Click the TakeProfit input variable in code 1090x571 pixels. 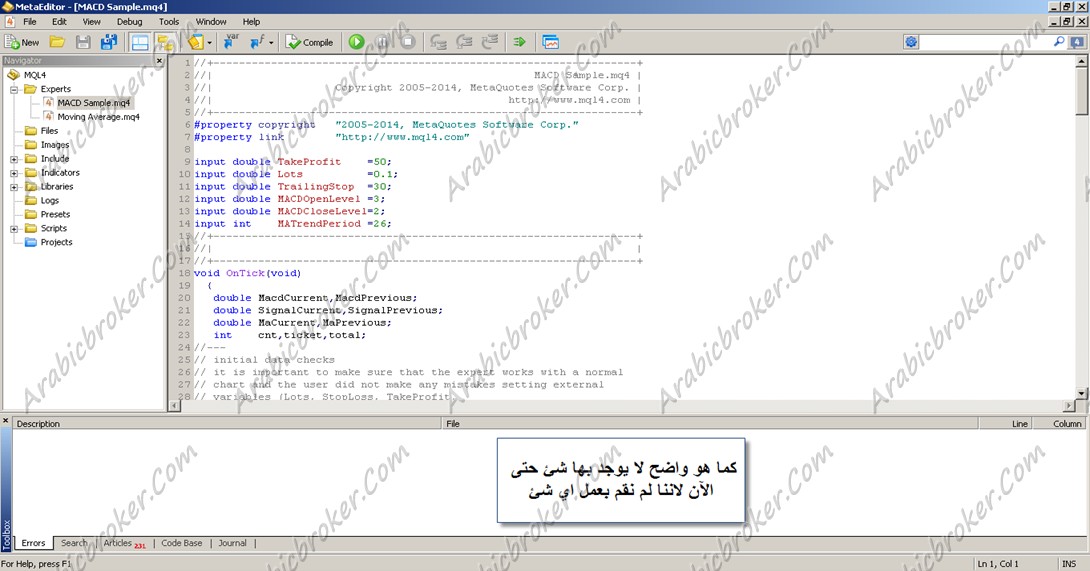point(309,162)
